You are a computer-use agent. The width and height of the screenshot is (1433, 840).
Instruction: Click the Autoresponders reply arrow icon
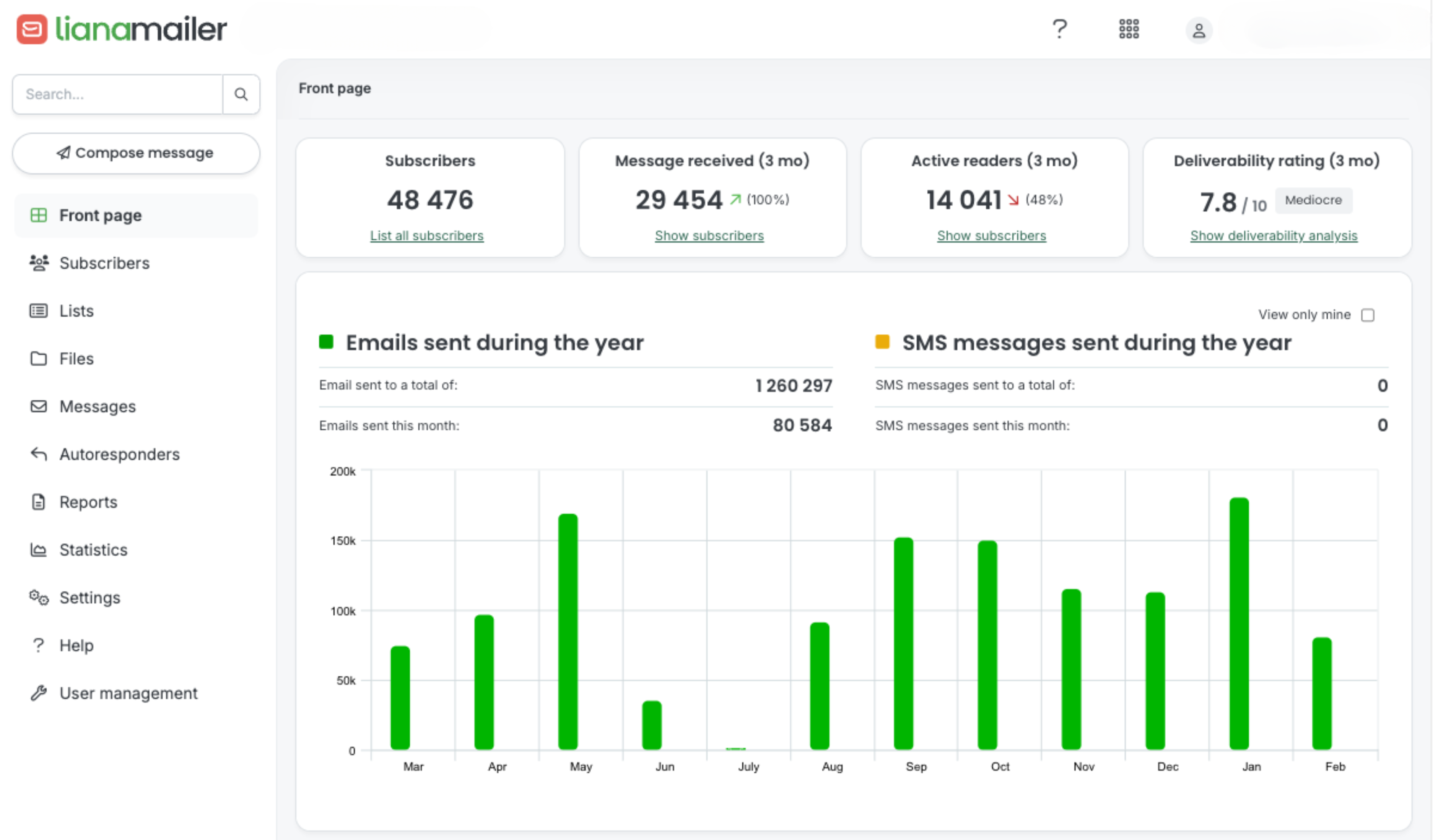click(x=39, y=454)
